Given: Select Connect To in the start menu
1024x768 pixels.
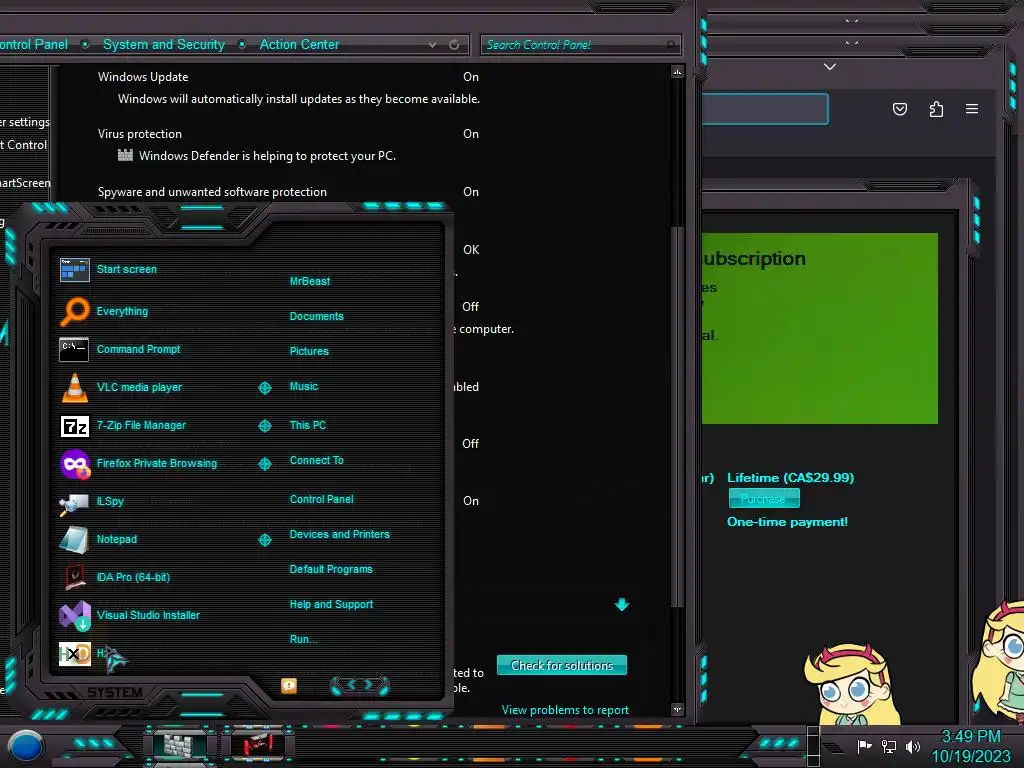Looking at the screenshot, I should click(316, 460).
